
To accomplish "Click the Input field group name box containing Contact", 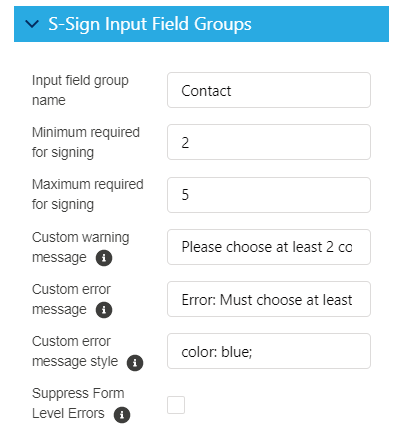I will coord(269,90).
